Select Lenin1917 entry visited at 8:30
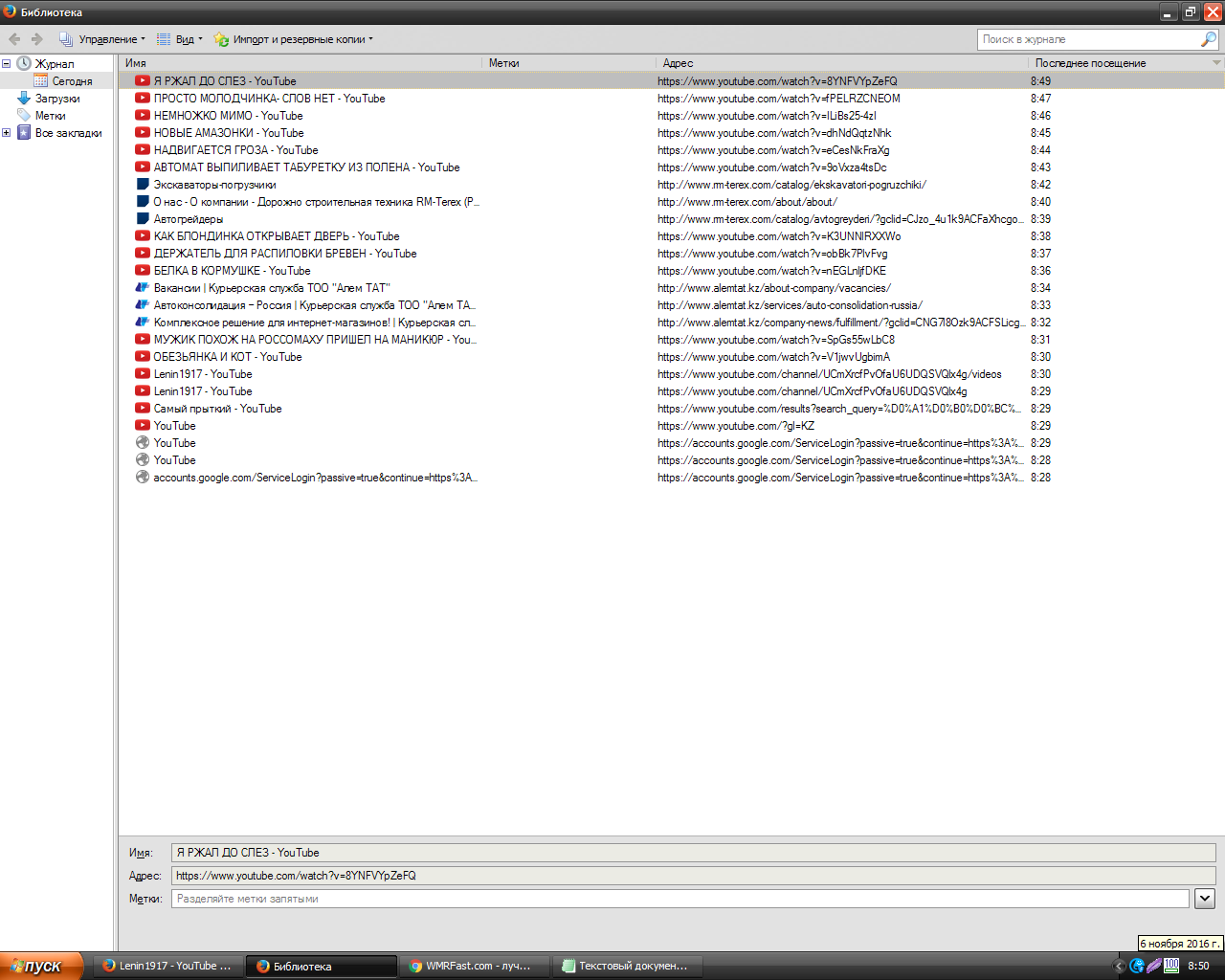Image resolution: width=1225 pixels, height=980 pixels. [x=672, y=374]
